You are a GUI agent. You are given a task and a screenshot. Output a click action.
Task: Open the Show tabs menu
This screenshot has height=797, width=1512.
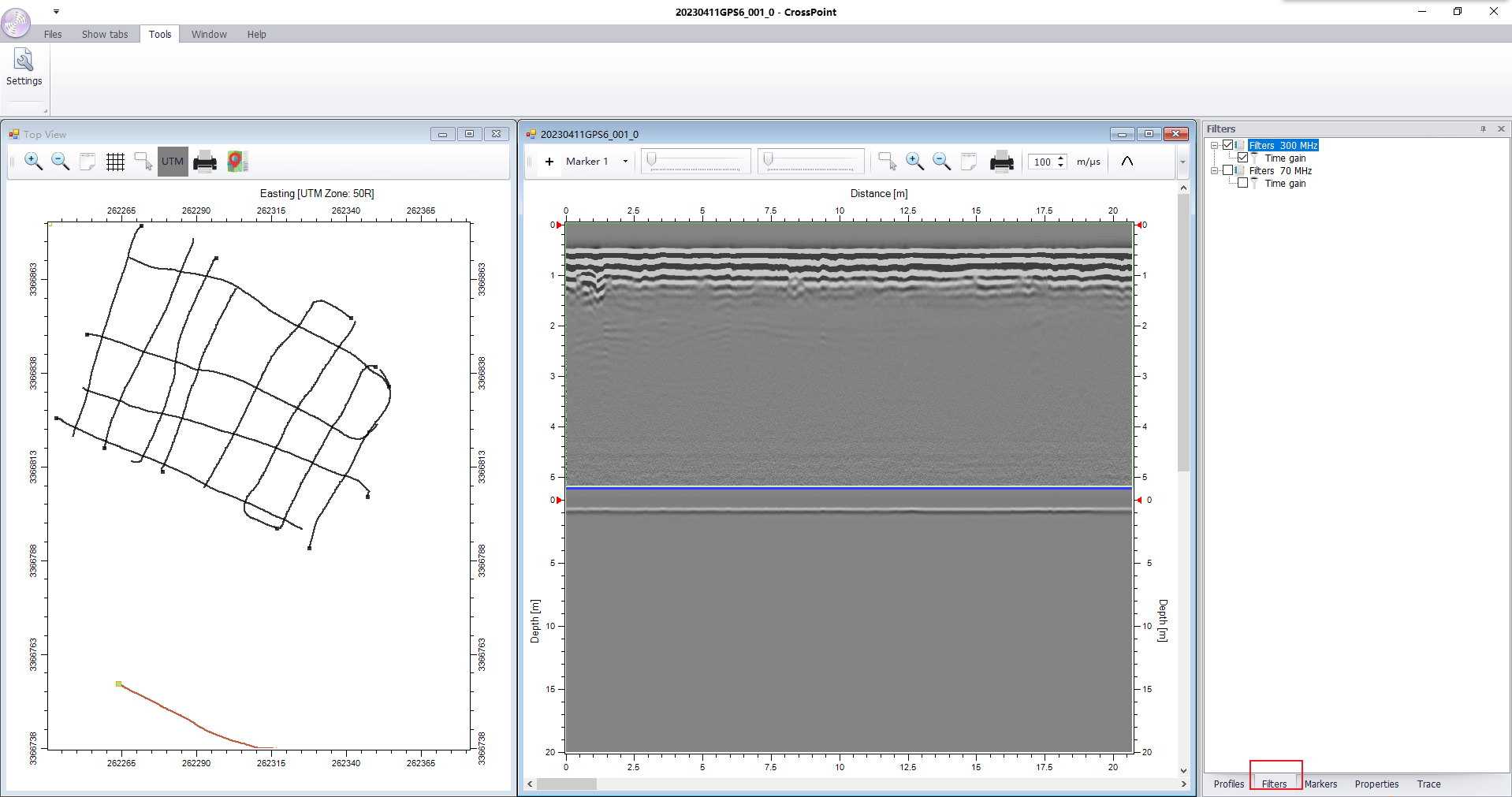pos(105,34)
